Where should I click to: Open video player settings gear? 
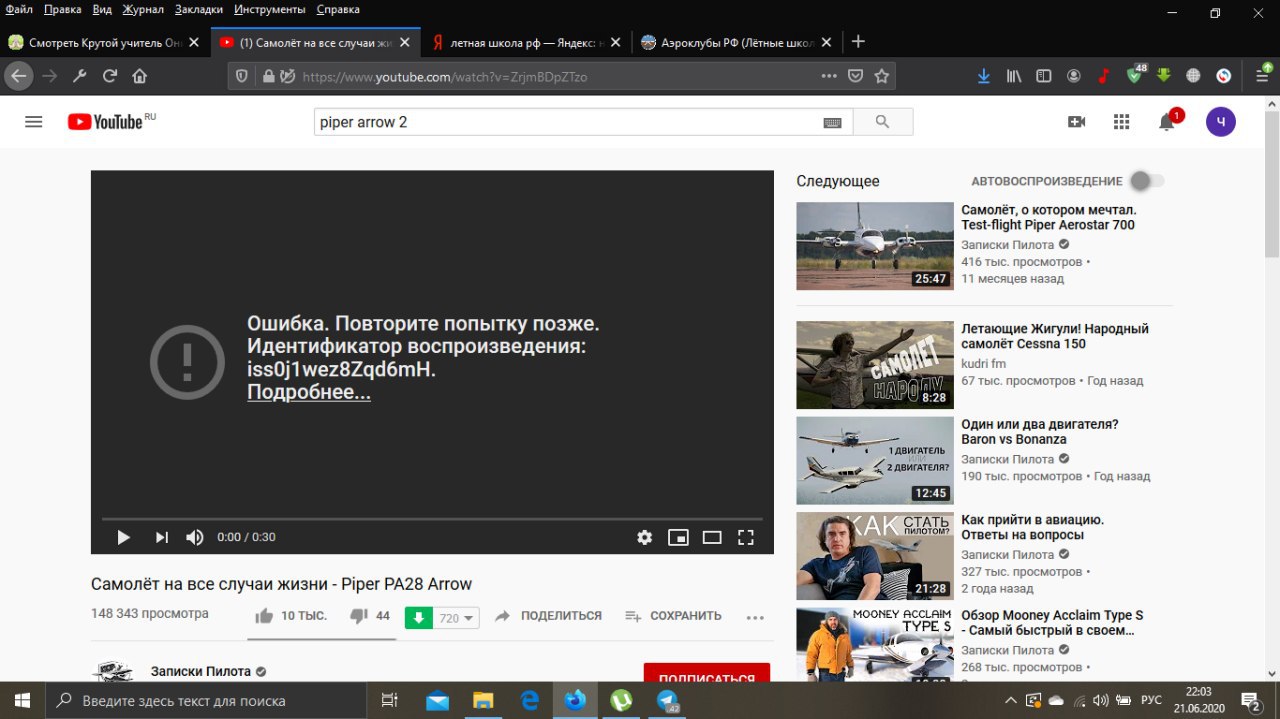(645, 537)
